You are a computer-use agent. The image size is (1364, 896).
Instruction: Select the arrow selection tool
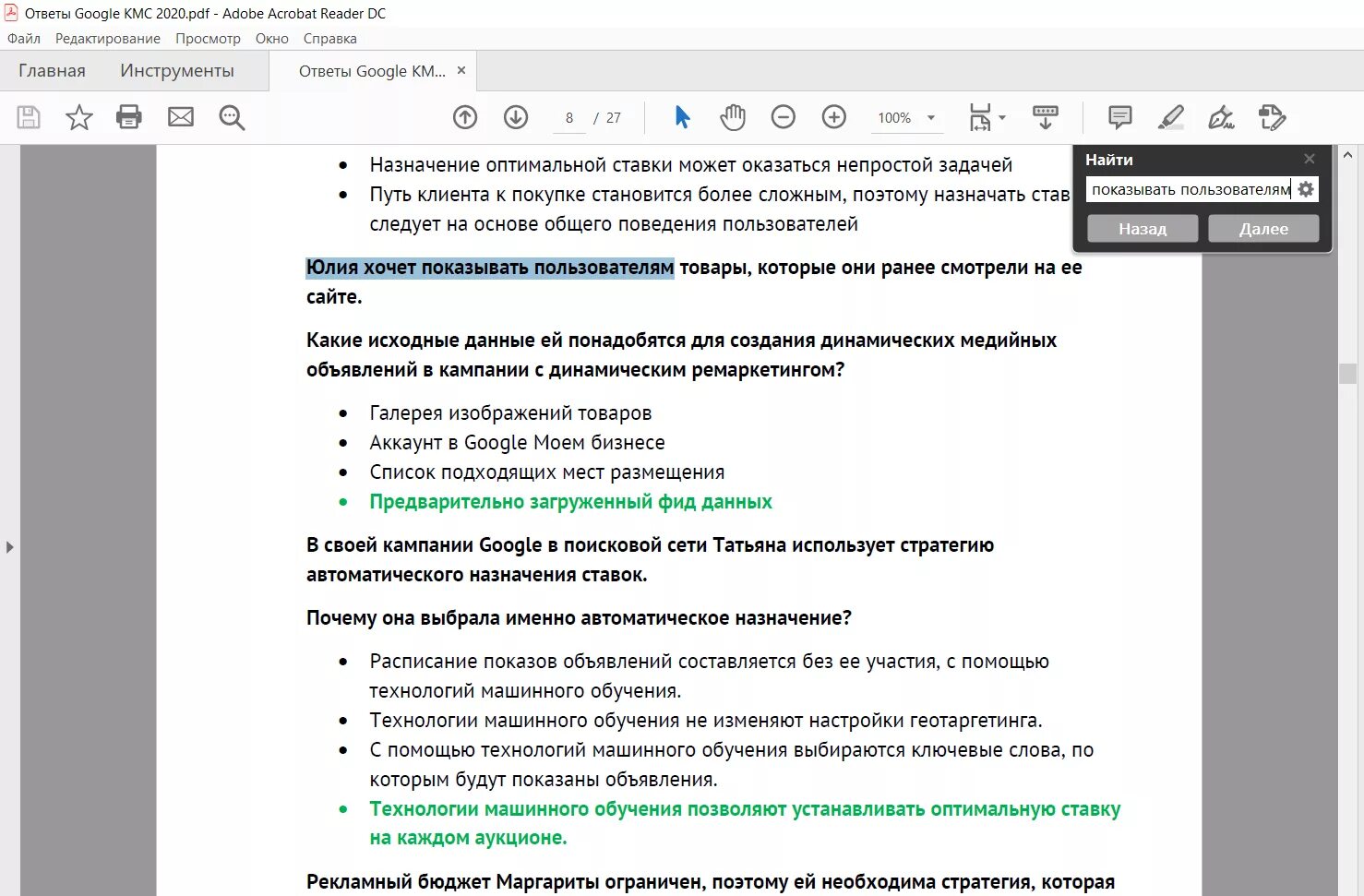tap(682, 117)
